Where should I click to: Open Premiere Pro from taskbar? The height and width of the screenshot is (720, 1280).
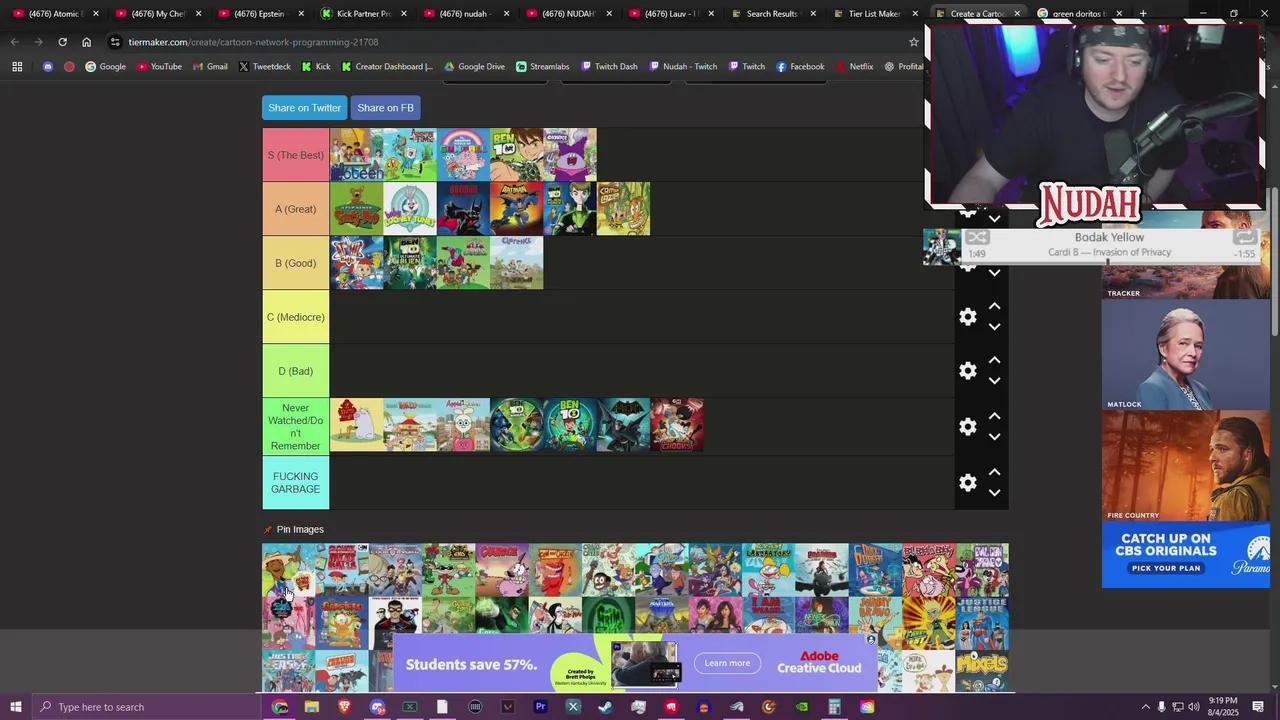(540, 707)
